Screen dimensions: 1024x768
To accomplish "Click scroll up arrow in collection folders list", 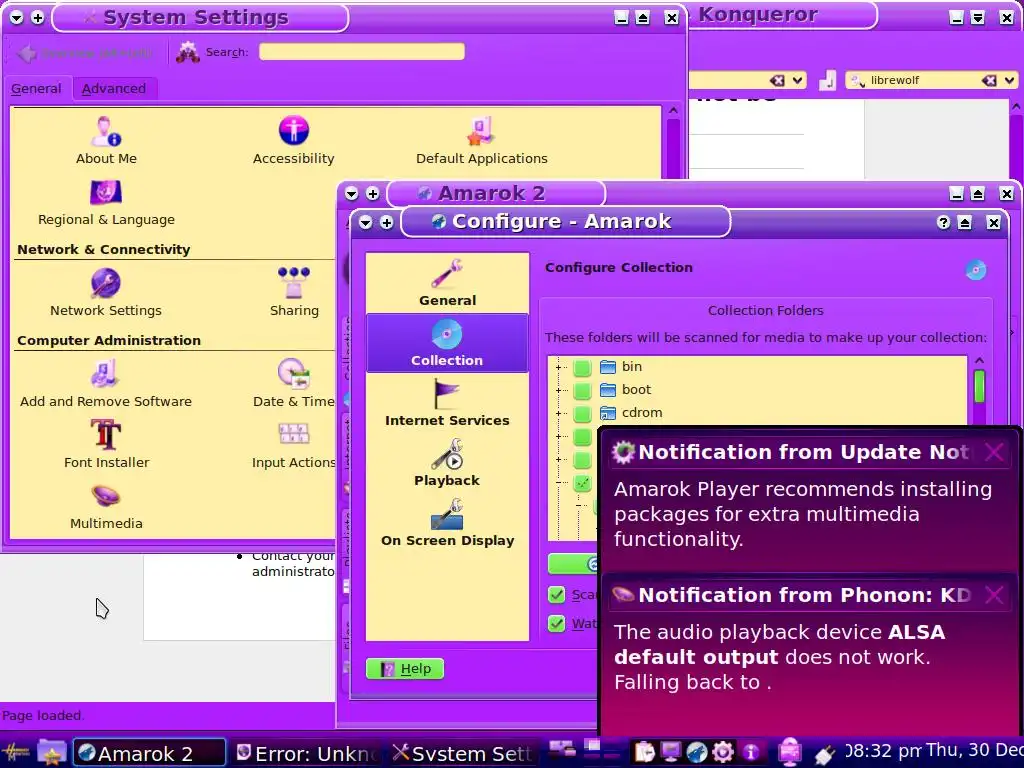I will [x=979, y=360].
